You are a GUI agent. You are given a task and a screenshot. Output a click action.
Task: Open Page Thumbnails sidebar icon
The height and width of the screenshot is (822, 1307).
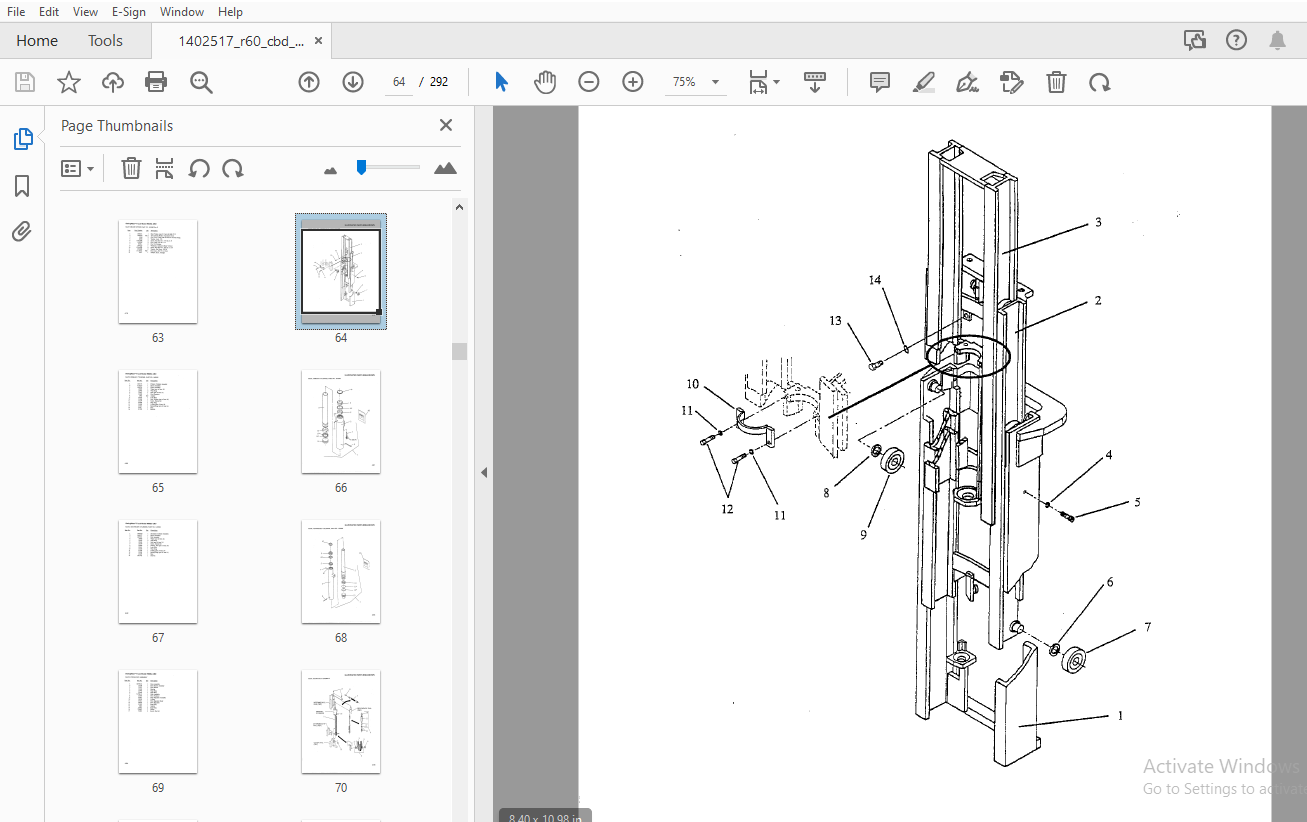tap(22, 140)
